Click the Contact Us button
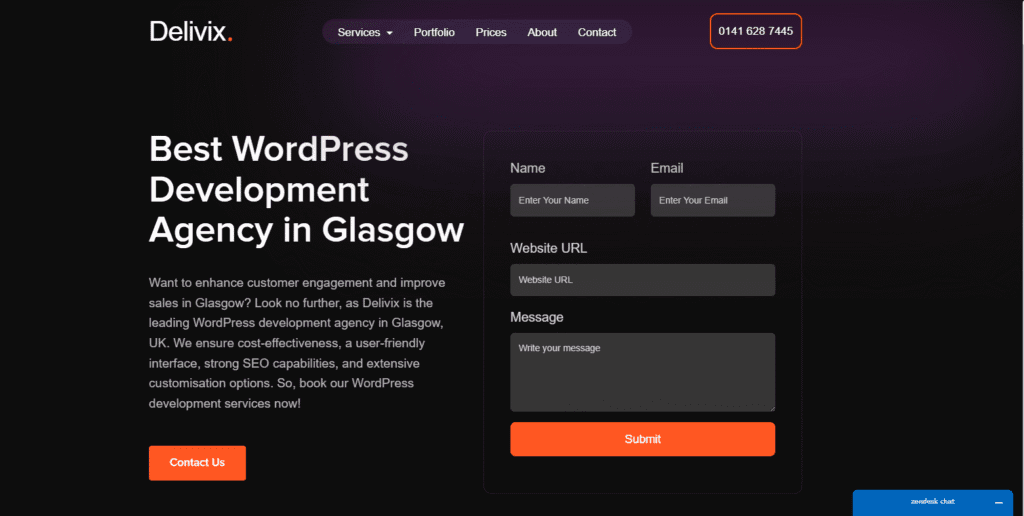The image size is (1024, 516). point(197,462)
